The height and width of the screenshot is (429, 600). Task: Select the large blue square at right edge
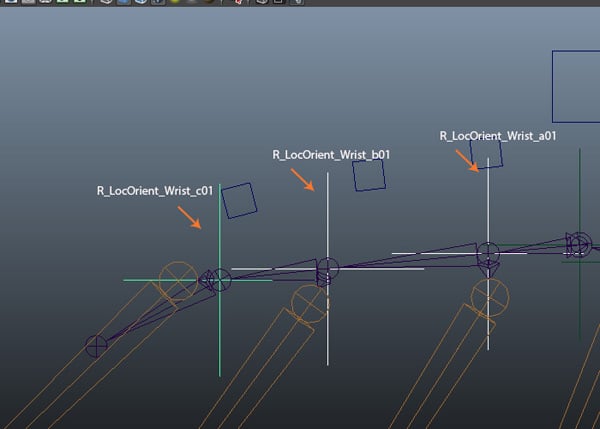point(576,87)
